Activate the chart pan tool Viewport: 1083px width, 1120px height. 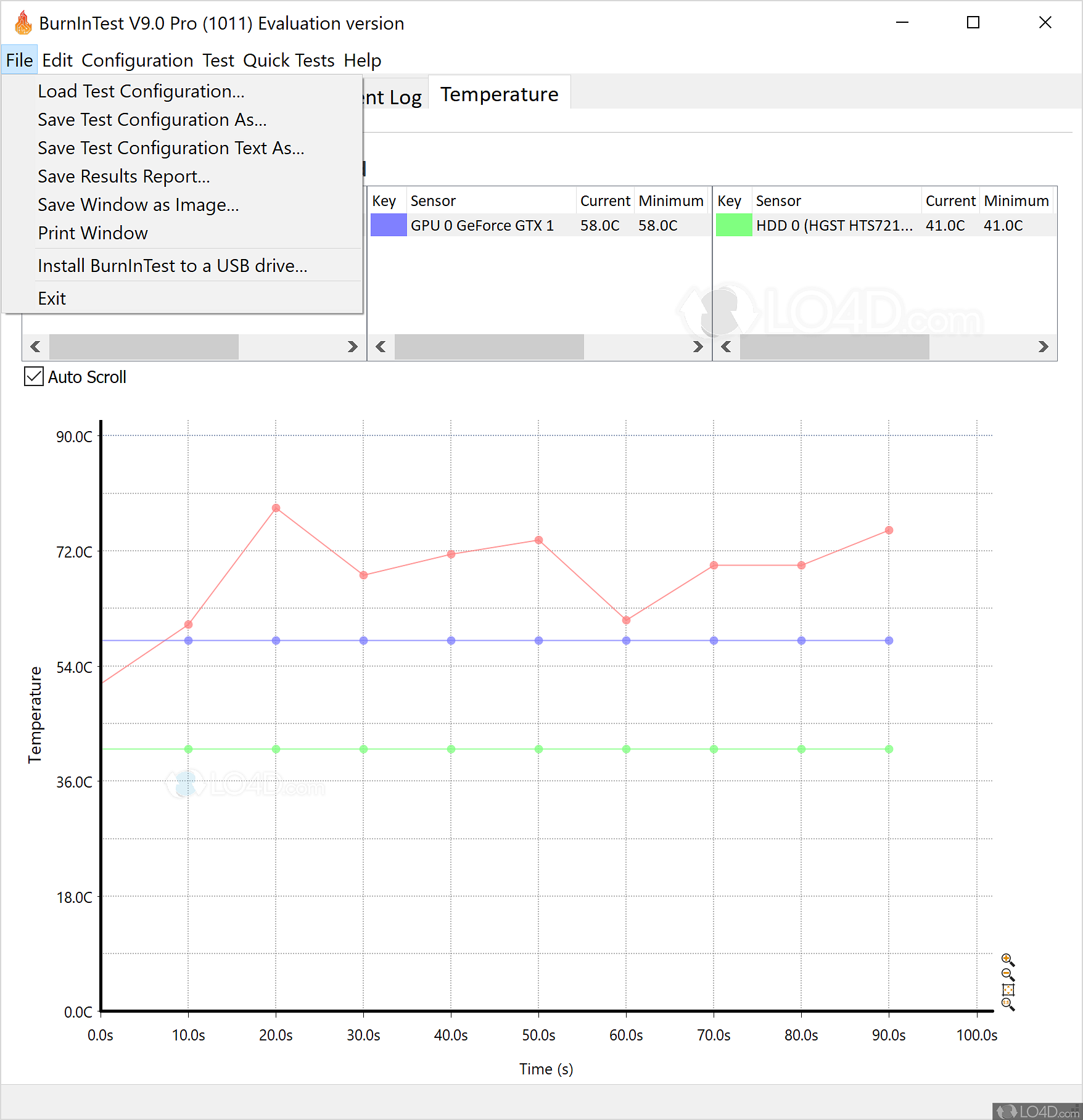(1008, 989)
